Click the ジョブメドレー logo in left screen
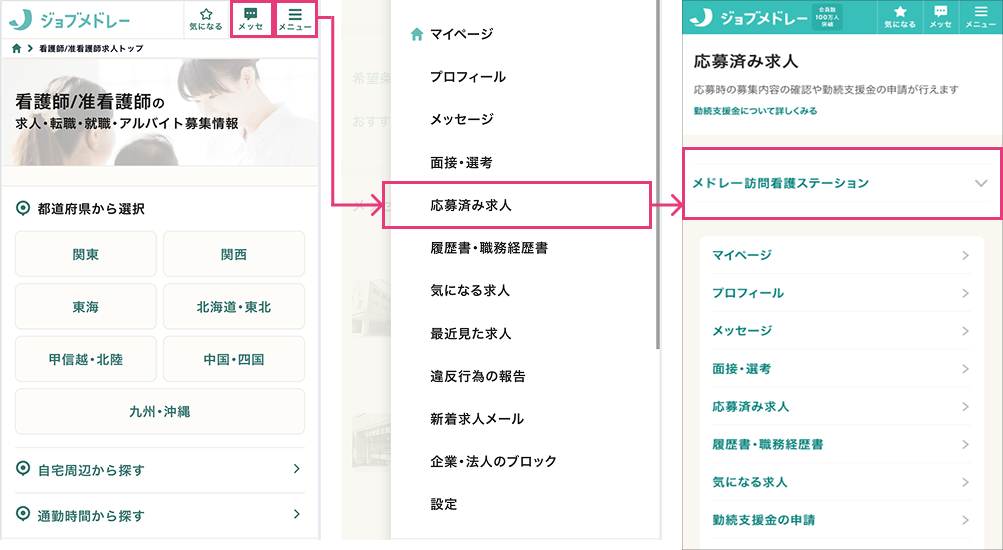 coord(70,20)
